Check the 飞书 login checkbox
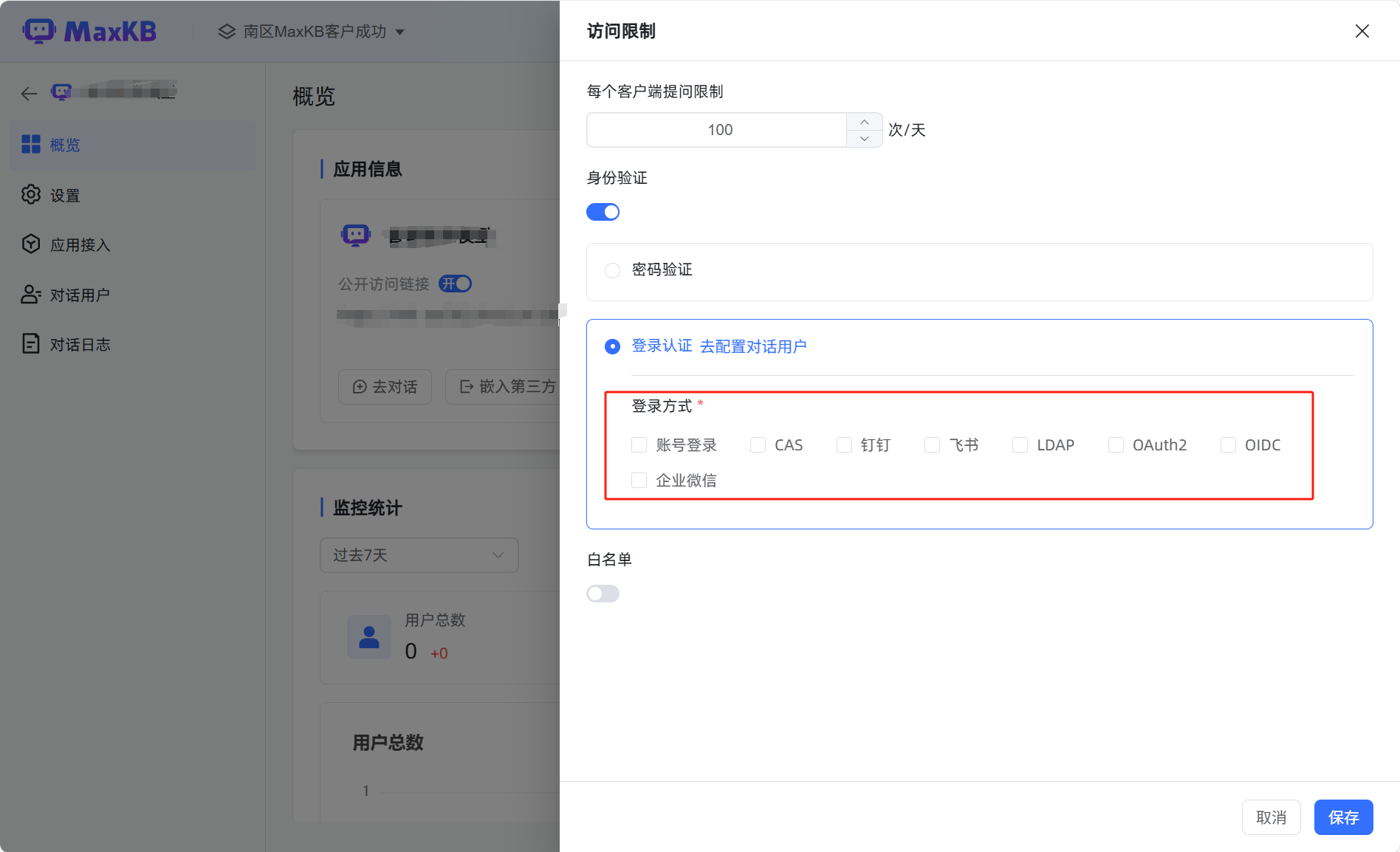This screenshot has width=1400, height=852. tap(933, 444)
